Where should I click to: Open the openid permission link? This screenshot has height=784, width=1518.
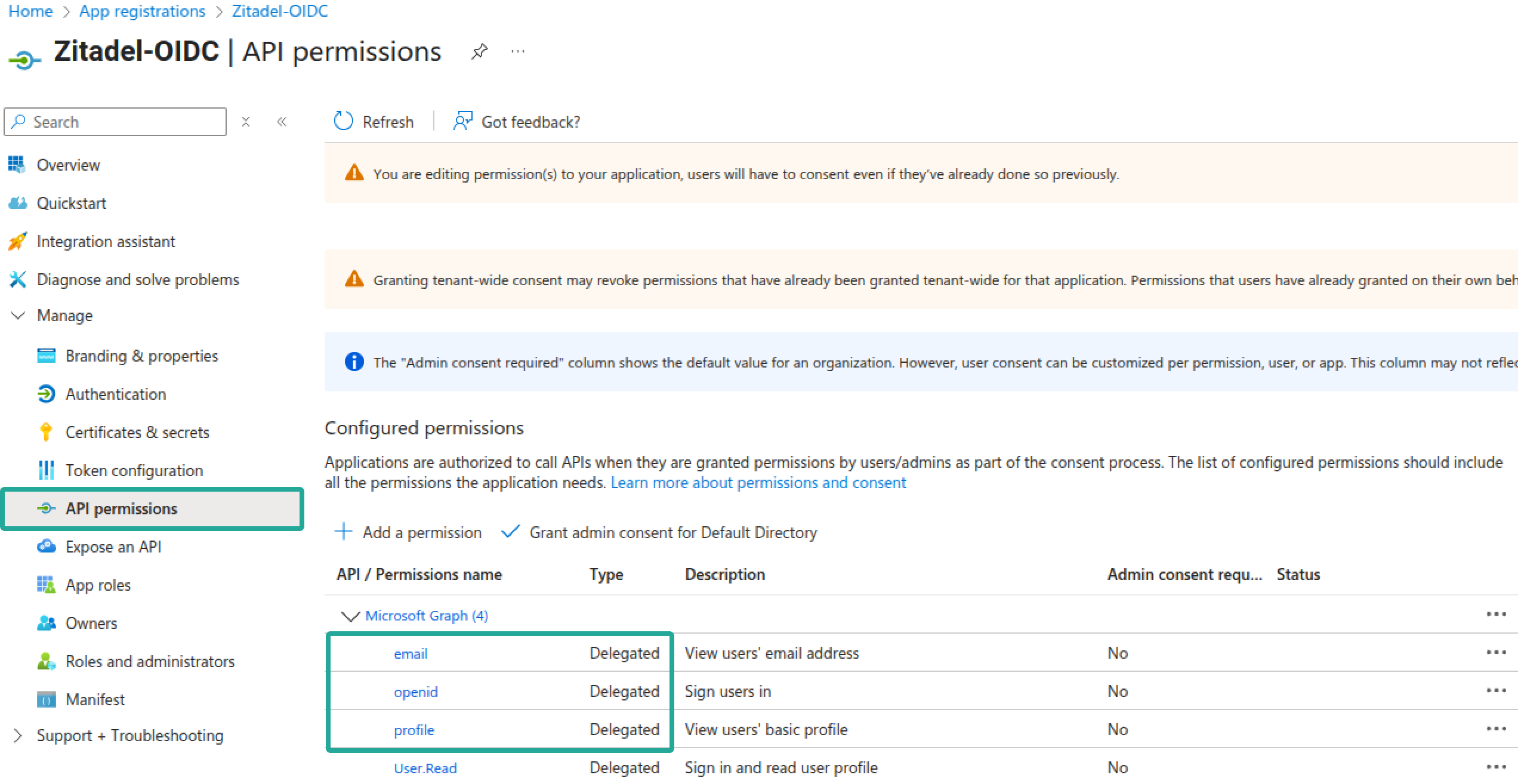point(416,692)
